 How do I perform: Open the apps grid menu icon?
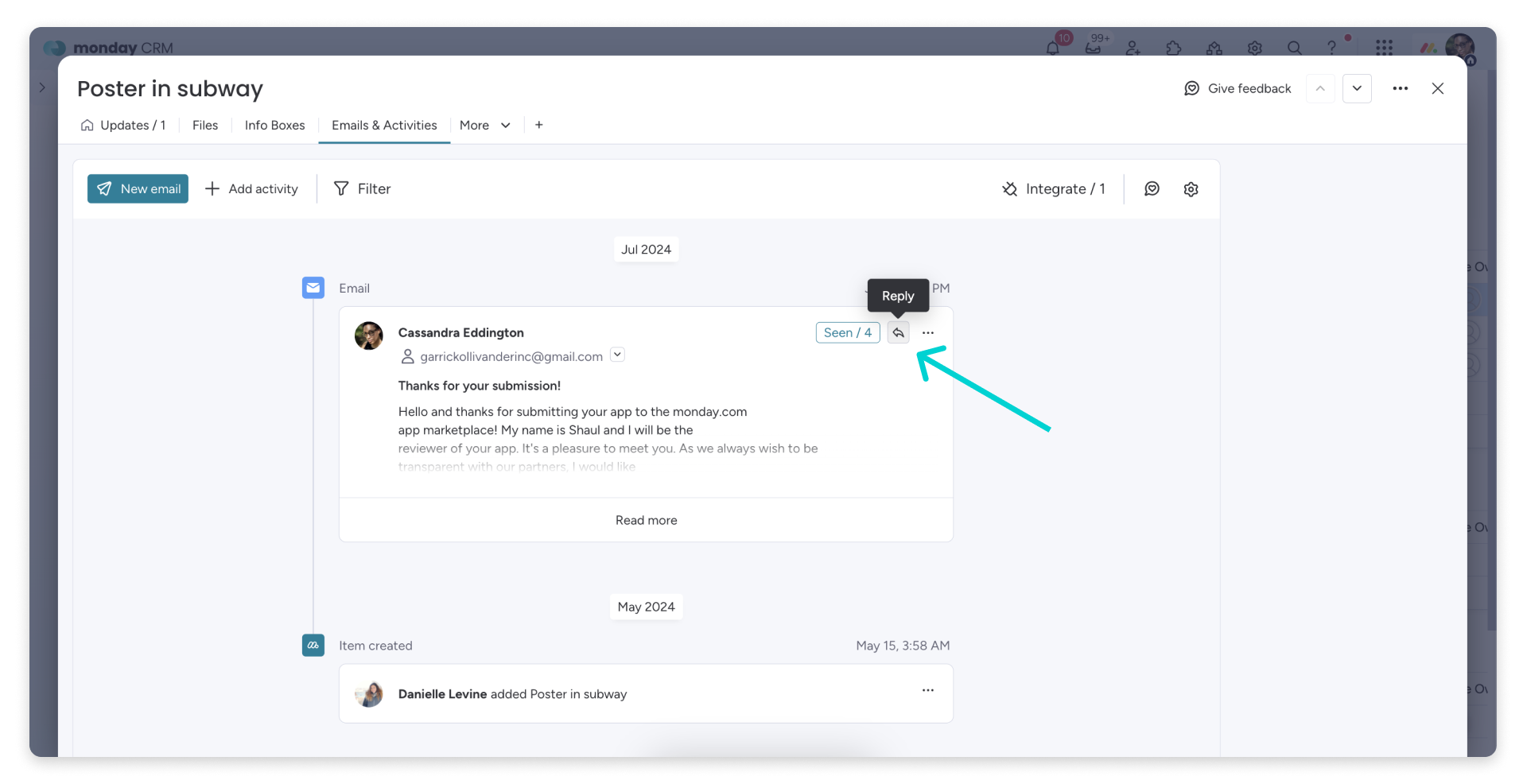(1384, 48)
